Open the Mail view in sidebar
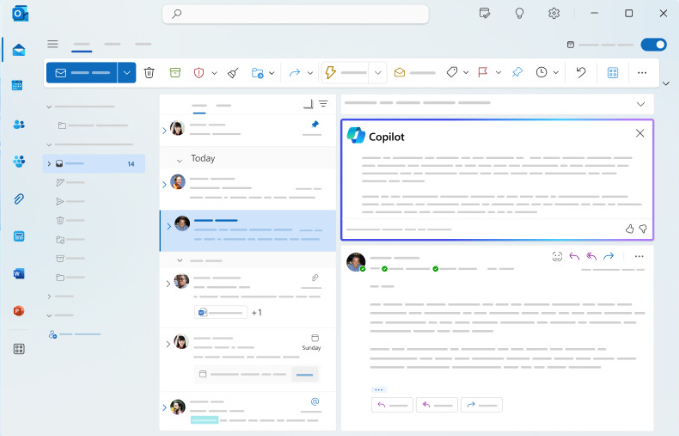The image size is (679, 436). [19, 50]
